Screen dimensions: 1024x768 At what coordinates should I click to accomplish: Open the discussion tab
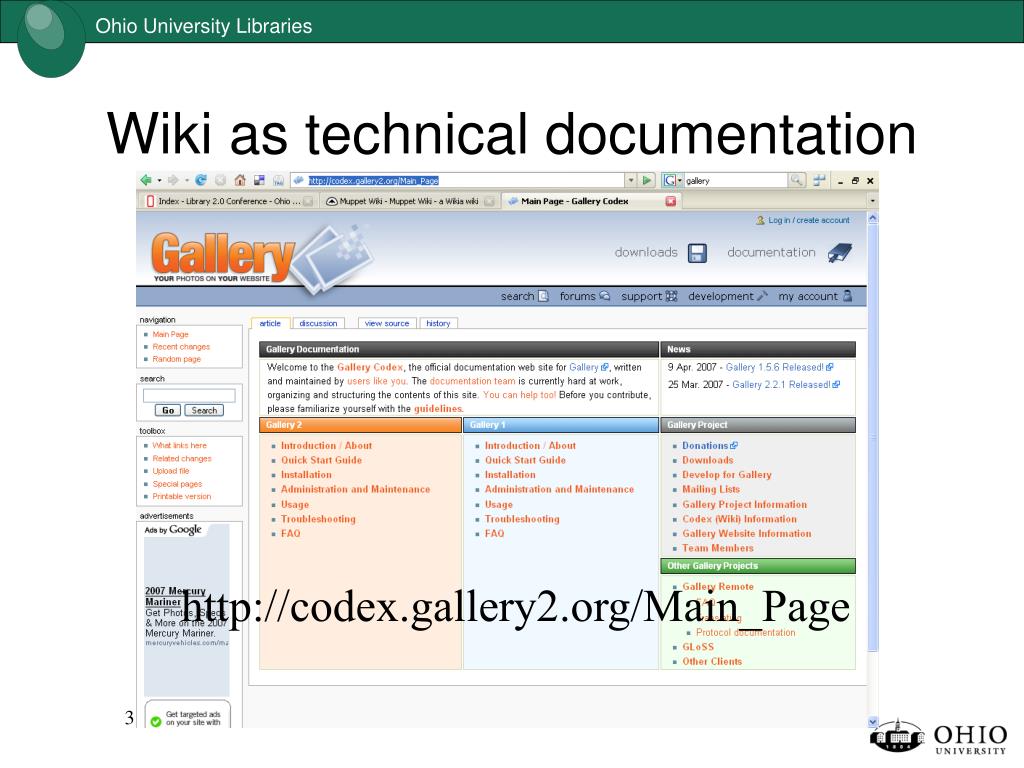coord(318,323)
